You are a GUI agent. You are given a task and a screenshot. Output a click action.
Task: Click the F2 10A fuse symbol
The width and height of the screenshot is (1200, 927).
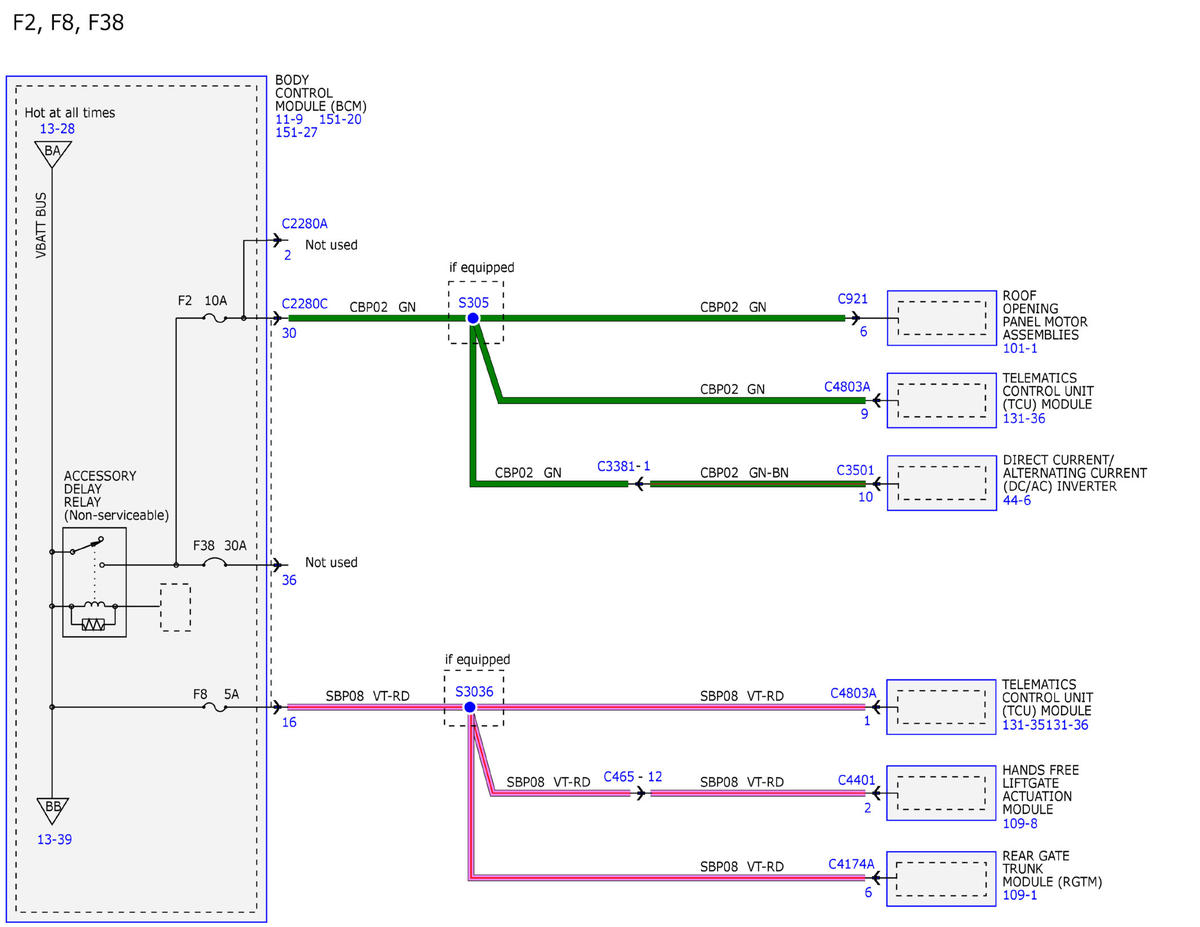[214, 319]
